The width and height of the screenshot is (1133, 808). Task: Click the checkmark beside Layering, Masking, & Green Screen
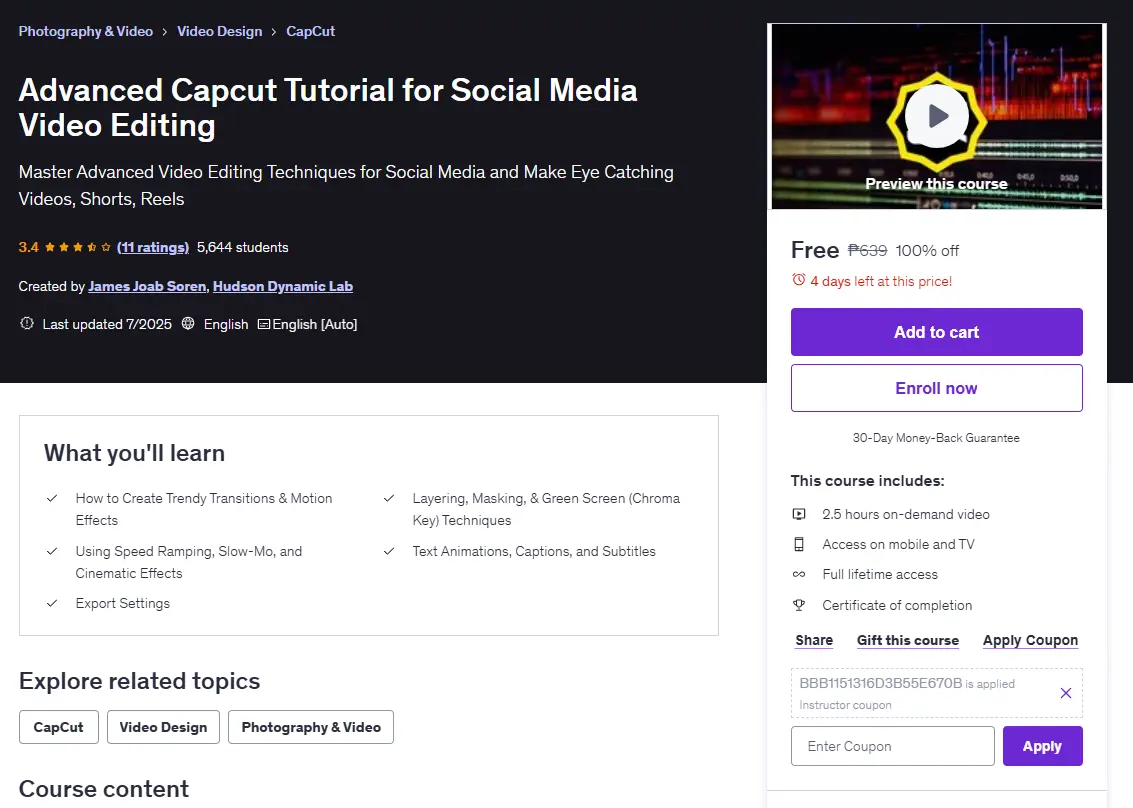pyautogui.click(x=389, y=498)
